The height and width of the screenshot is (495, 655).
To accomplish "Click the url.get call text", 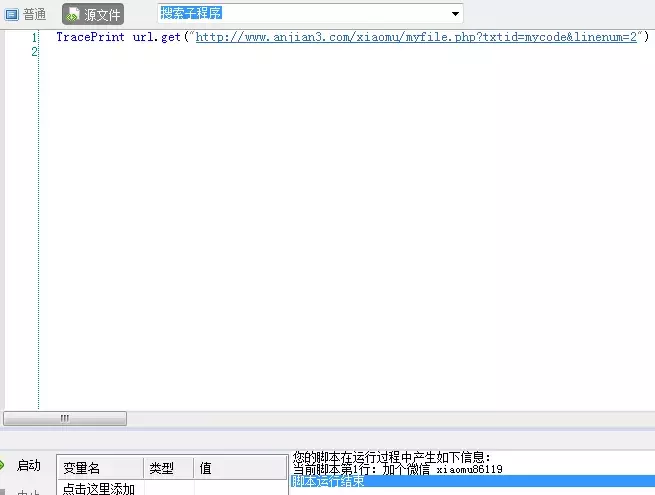I will (157, 37).
